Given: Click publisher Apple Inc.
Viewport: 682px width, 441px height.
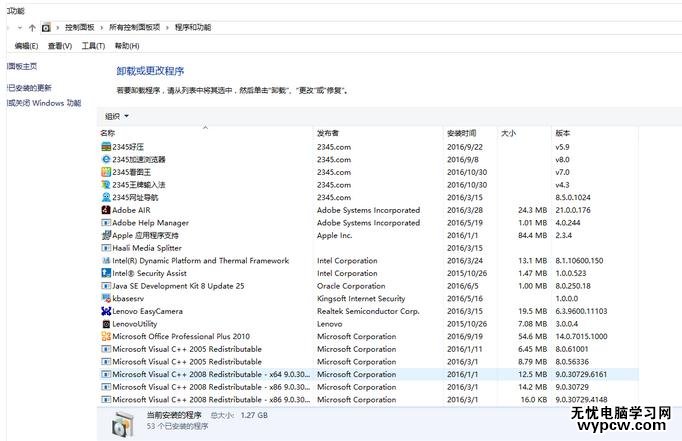Looking at the screenshot, I should tap(334, 235).
